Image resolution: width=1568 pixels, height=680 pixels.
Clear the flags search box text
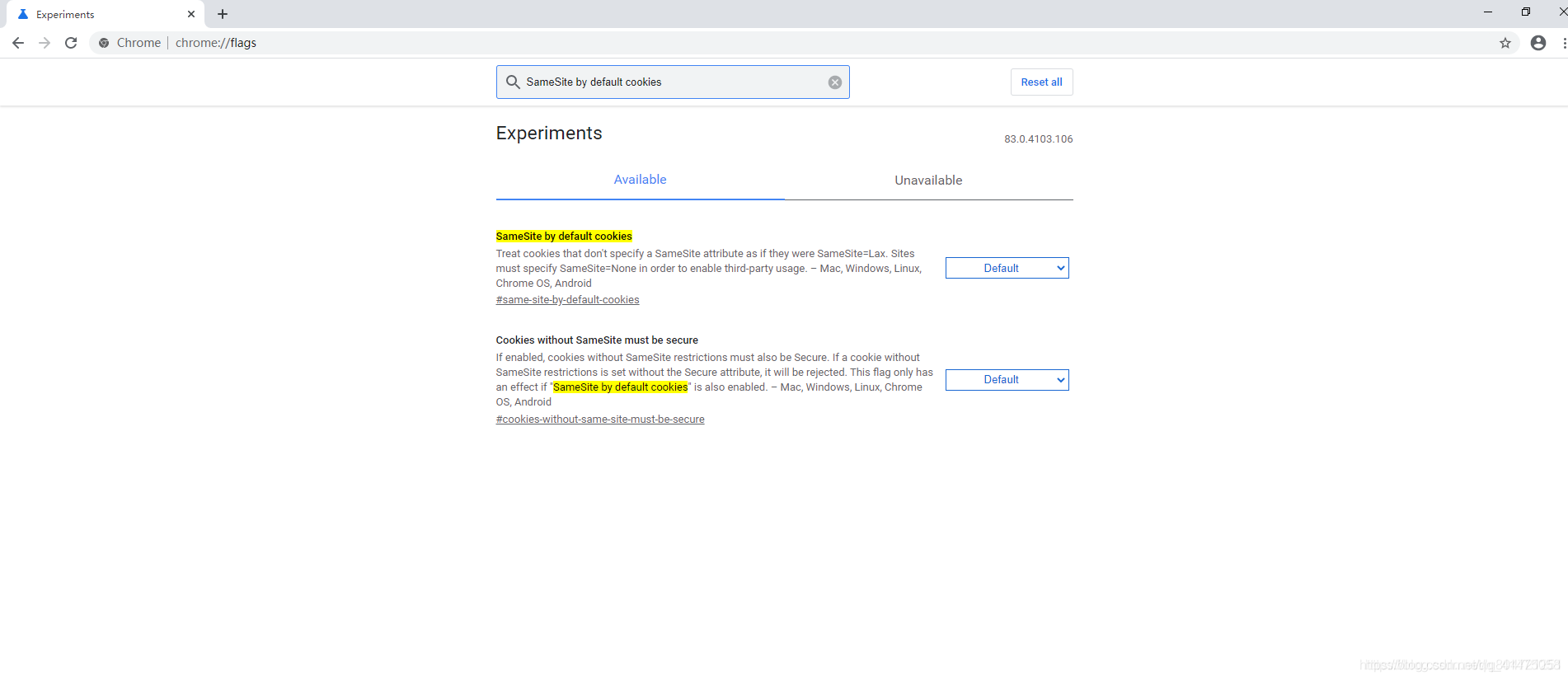coord(835,82)
